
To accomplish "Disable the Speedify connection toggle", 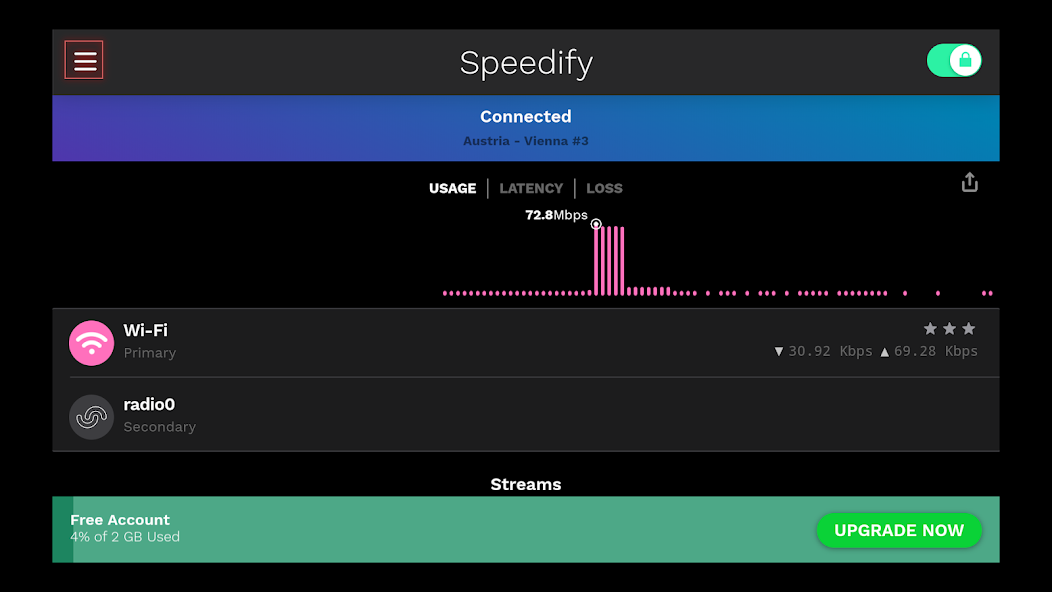I will click(x=954, y=60).
